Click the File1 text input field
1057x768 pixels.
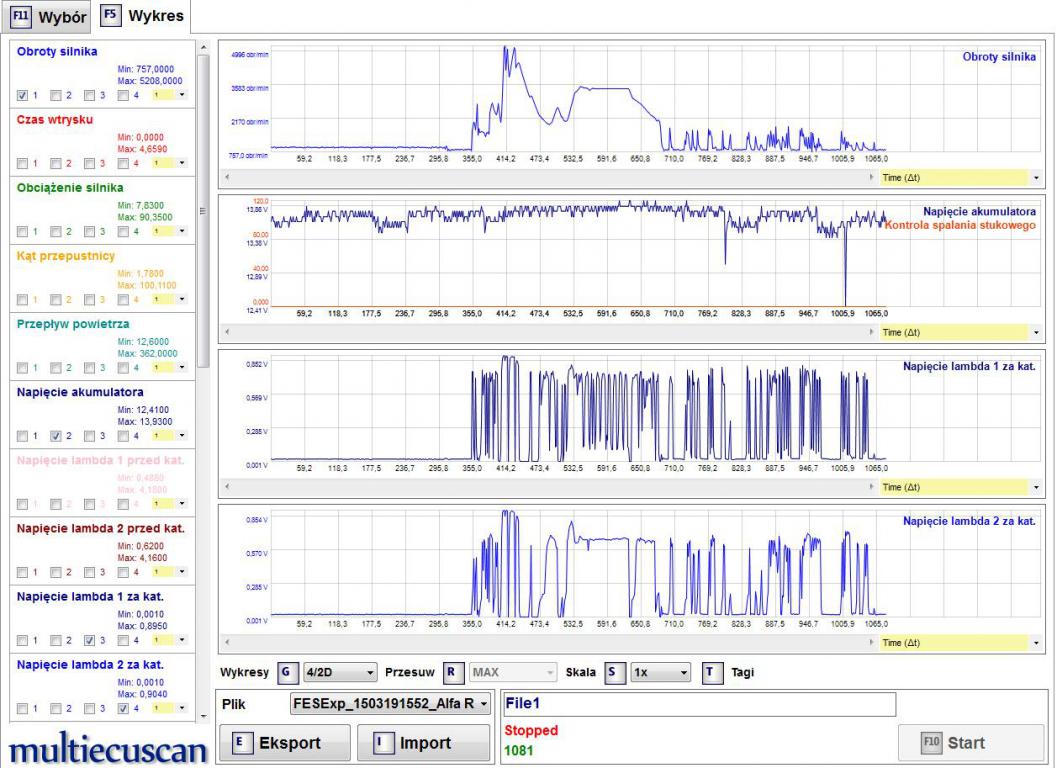click(x=698, y=704)
